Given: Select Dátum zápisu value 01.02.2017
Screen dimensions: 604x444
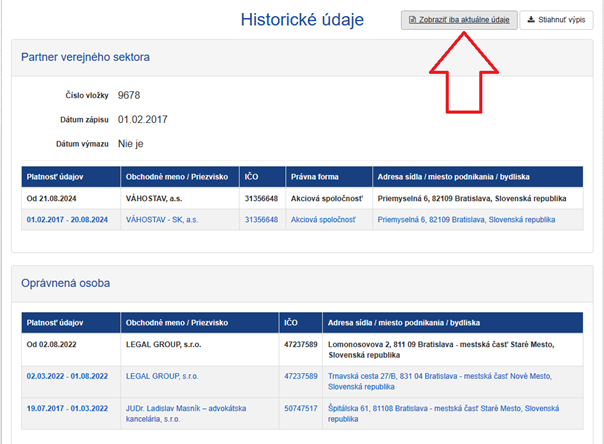Looking at the screenshot, I should [143, 119].
